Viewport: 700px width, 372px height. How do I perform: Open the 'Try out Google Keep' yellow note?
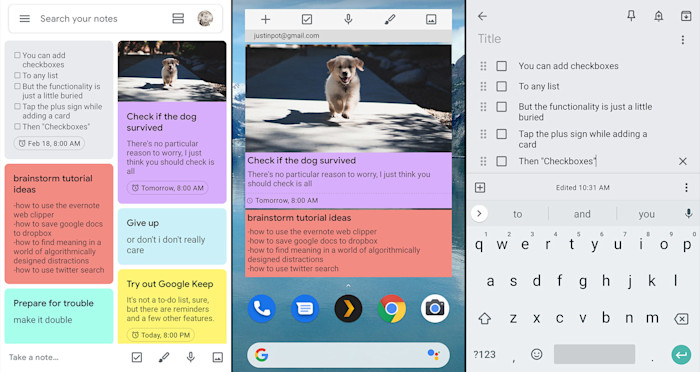(x=172, y=306)
